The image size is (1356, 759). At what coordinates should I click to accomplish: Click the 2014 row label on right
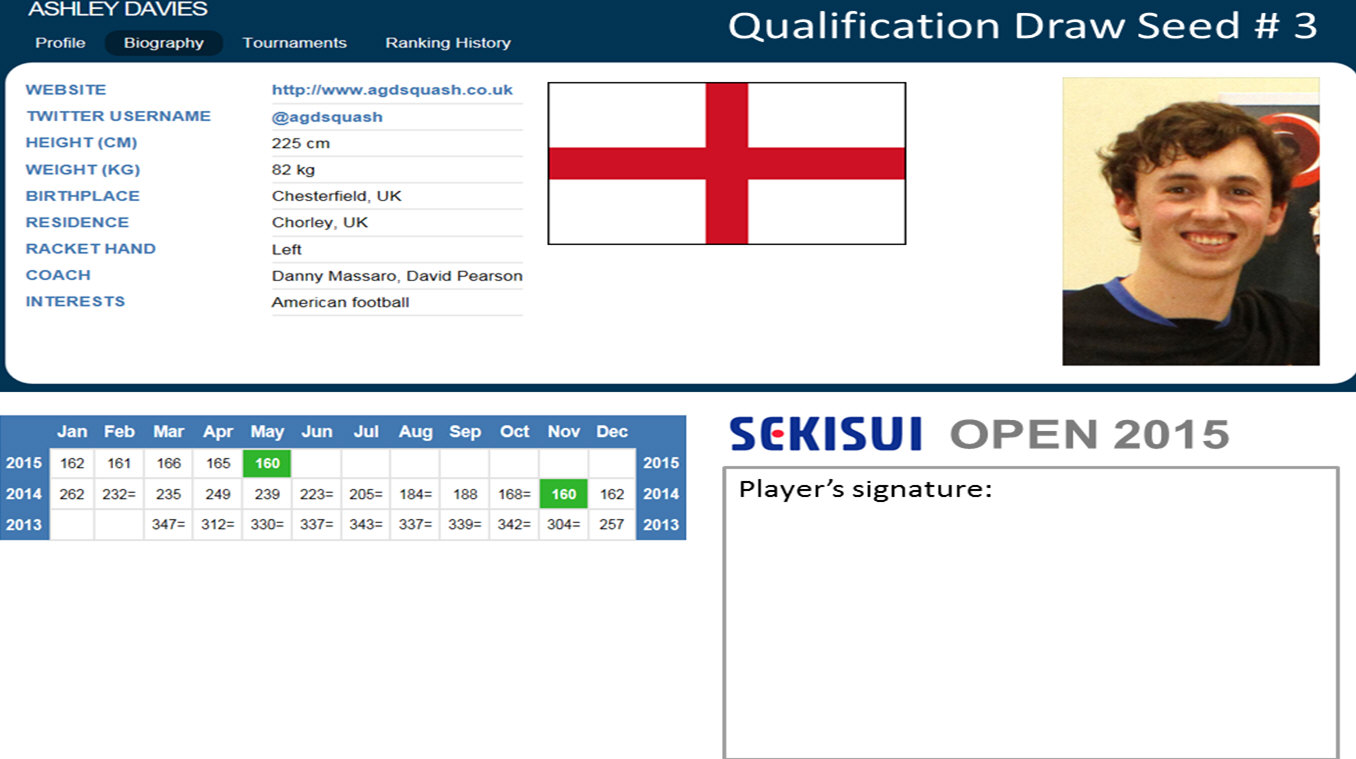(661, 494)
